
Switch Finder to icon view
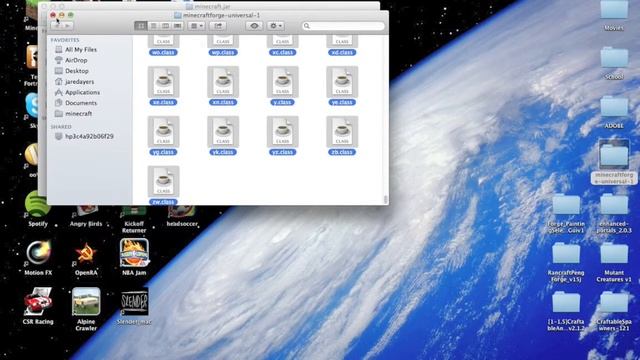click(141, 26)
